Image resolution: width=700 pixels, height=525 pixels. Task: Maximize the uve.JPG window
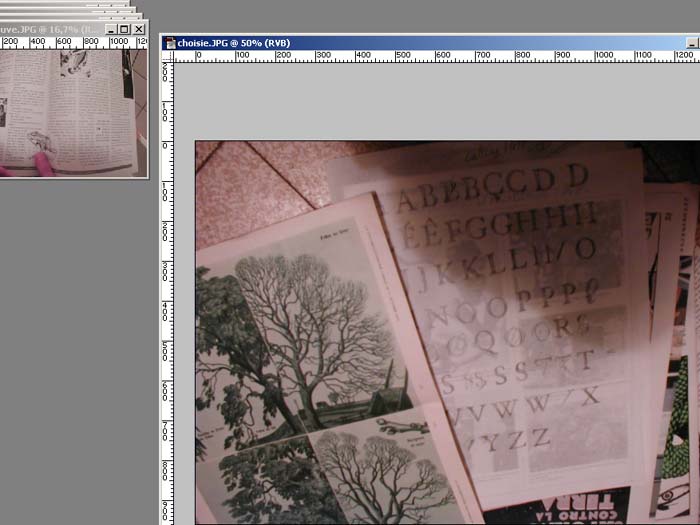click(125, 29)
